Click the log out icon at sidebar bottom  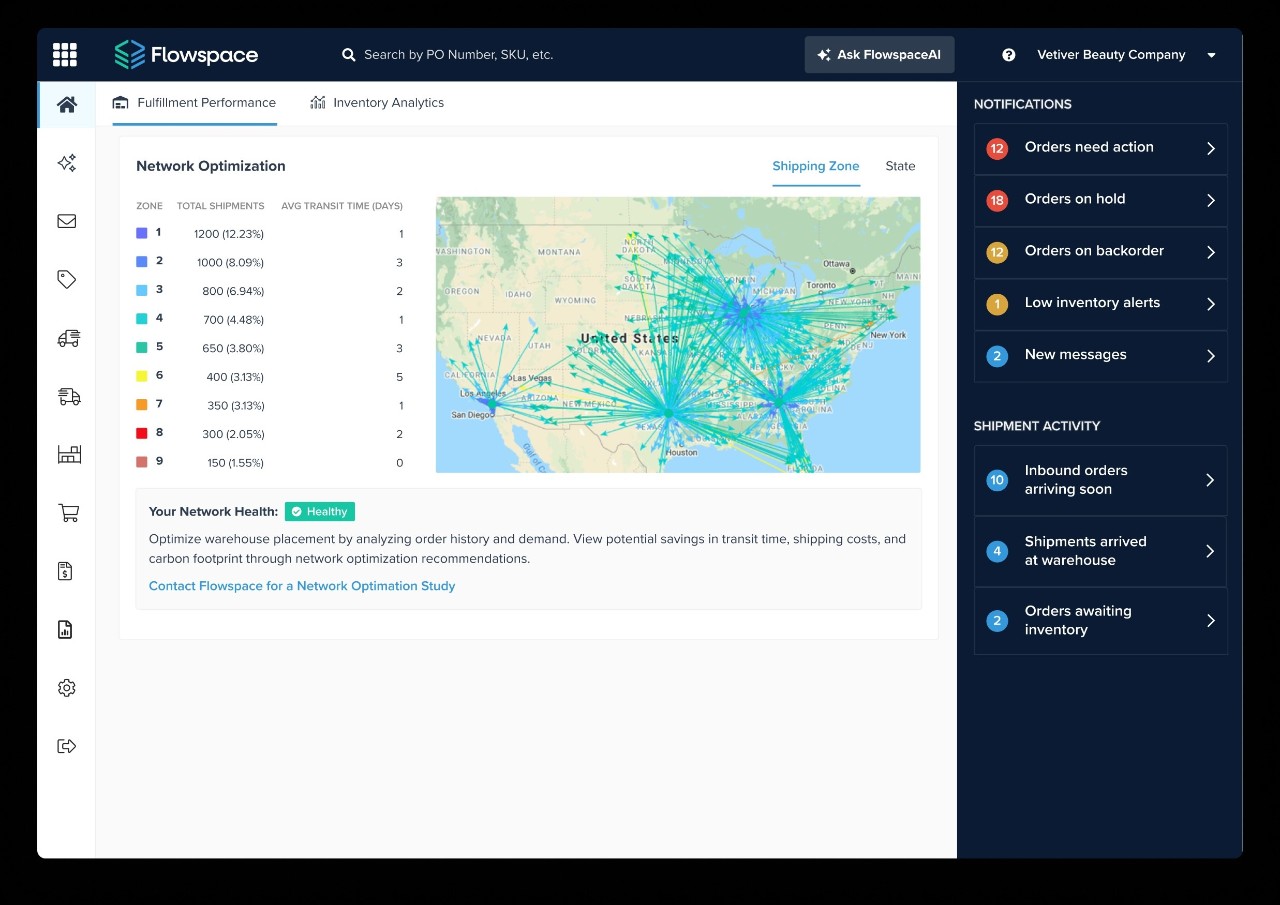coord(66,745)
